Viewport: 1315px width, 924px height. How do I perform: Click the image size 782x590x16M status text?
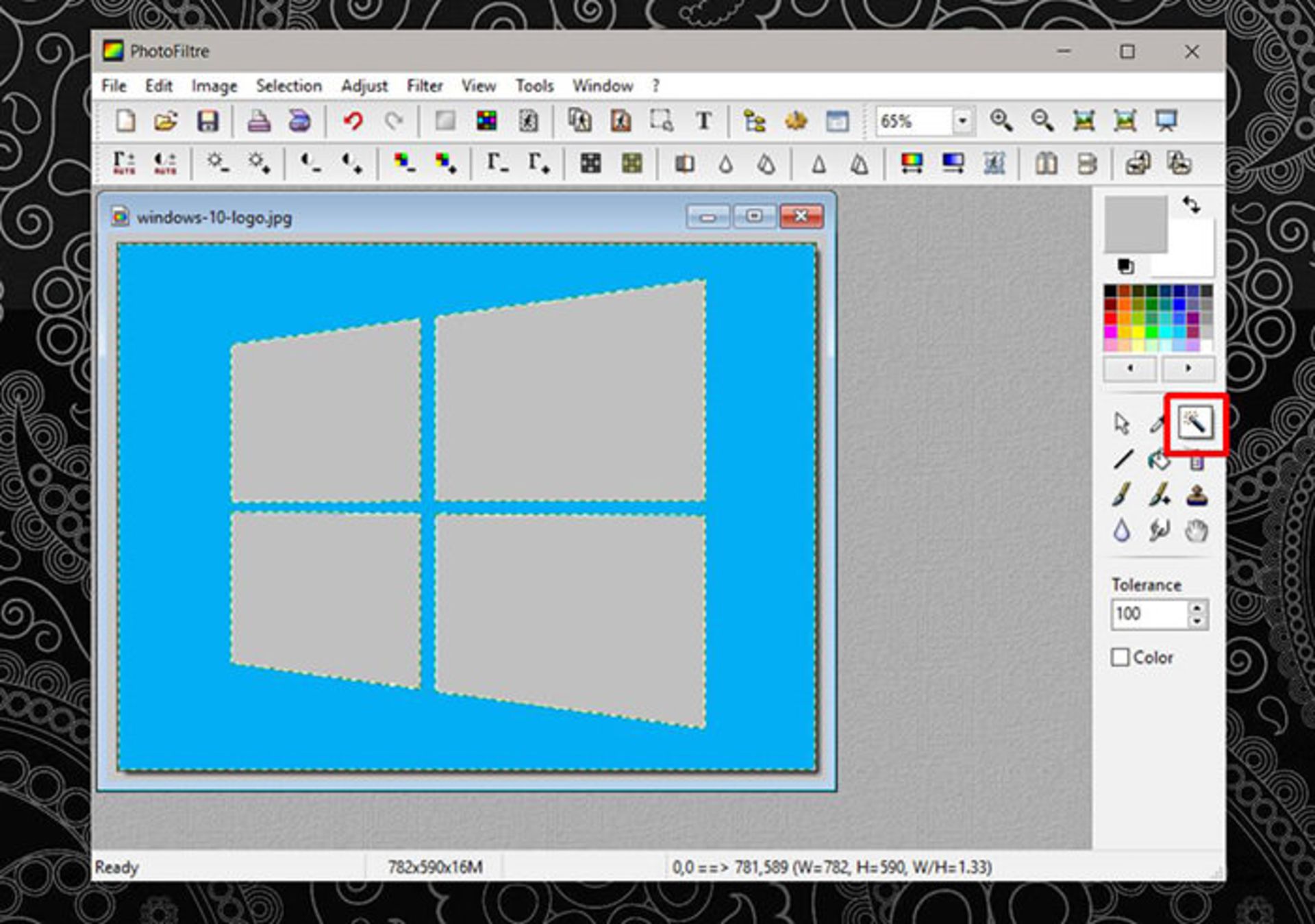pos(435,867)
